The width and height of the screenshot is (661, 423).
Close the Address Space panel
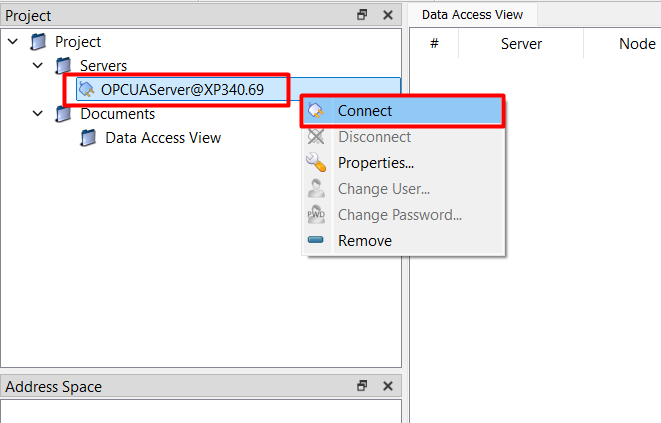387,386
